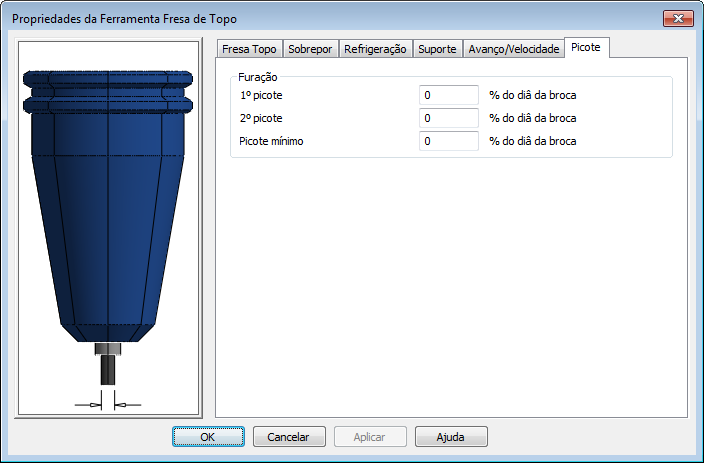Confirm with the OK button
The width and height of the screenshot is (704, 463).
208,437
